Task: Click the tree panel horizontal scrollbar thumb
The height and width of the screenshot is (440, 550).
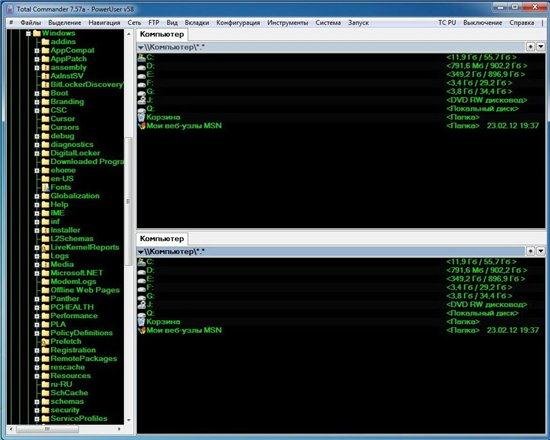Action: pos(47,429)
